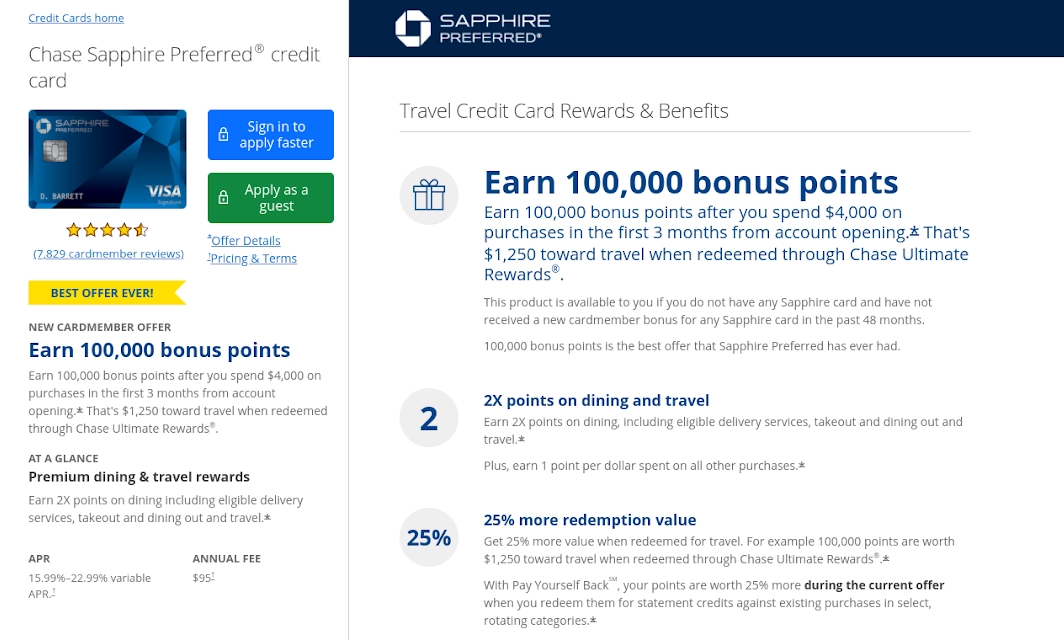The image size is (1064, 640).
Task: Click the circular 25% redemption value icon
Action: [x=429, y=537]
